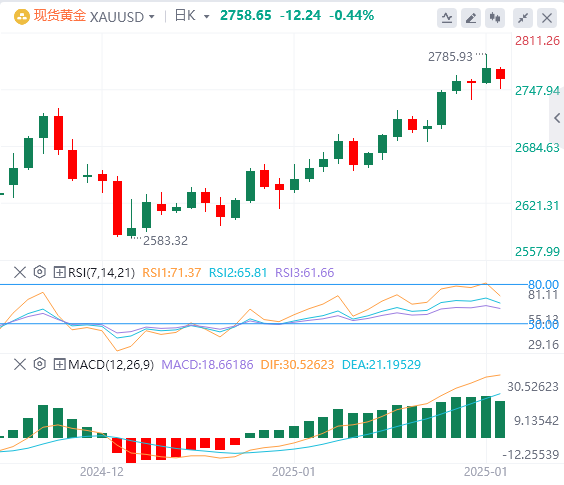Image resolution: width=564 pixels, height=485 pixels.
Task: Remove the RSI indicator panel
Action: (x=20, y=272)
